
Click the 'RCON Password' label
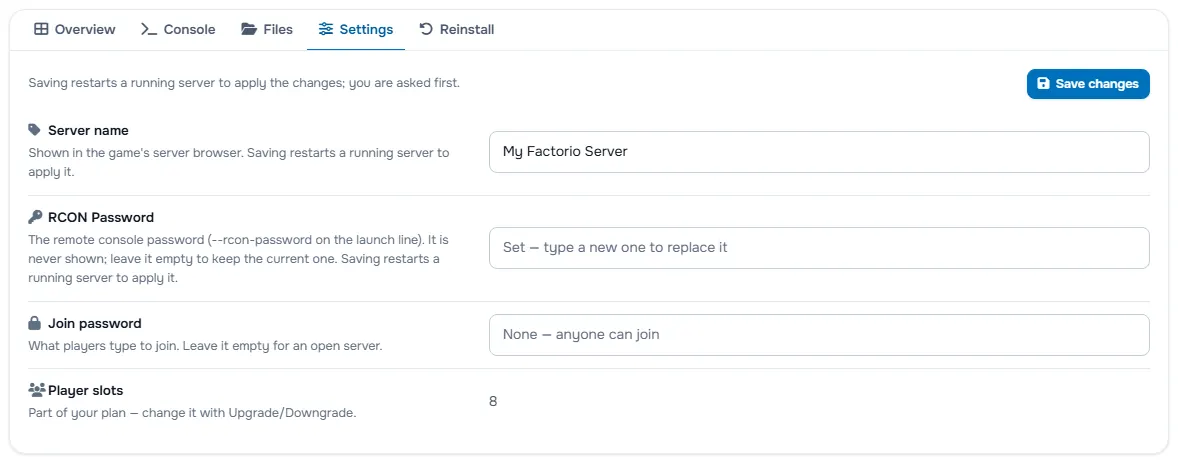tap(101, 217)
